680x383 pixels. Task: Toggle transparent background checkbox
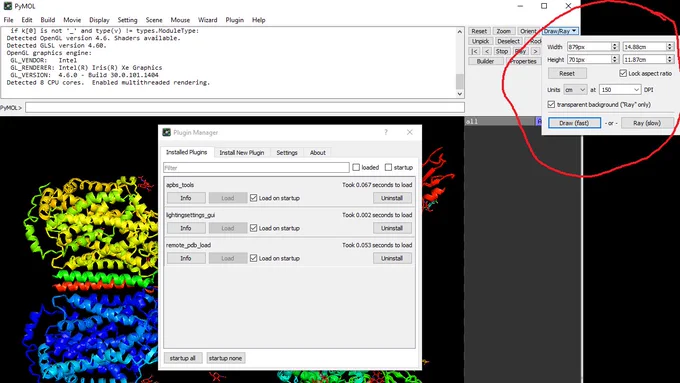coord(551,105)
